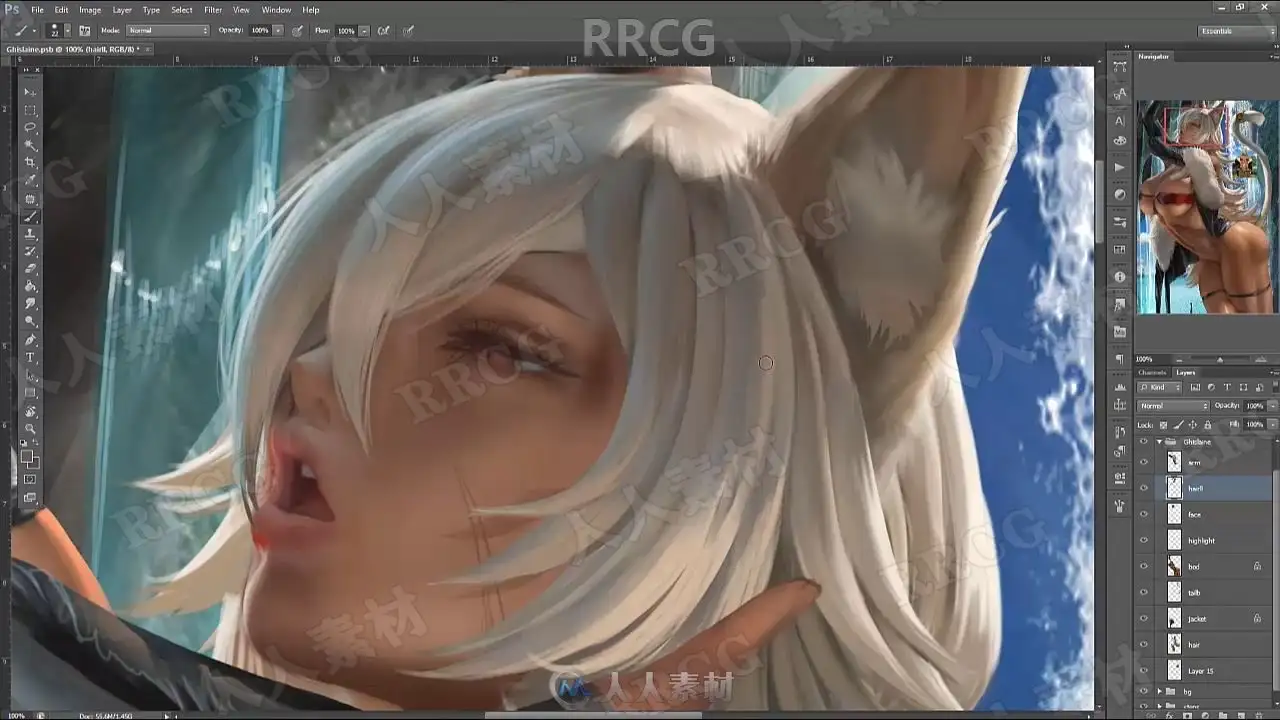
Task: Select the Smudge tool
Action: pos(30,304)
